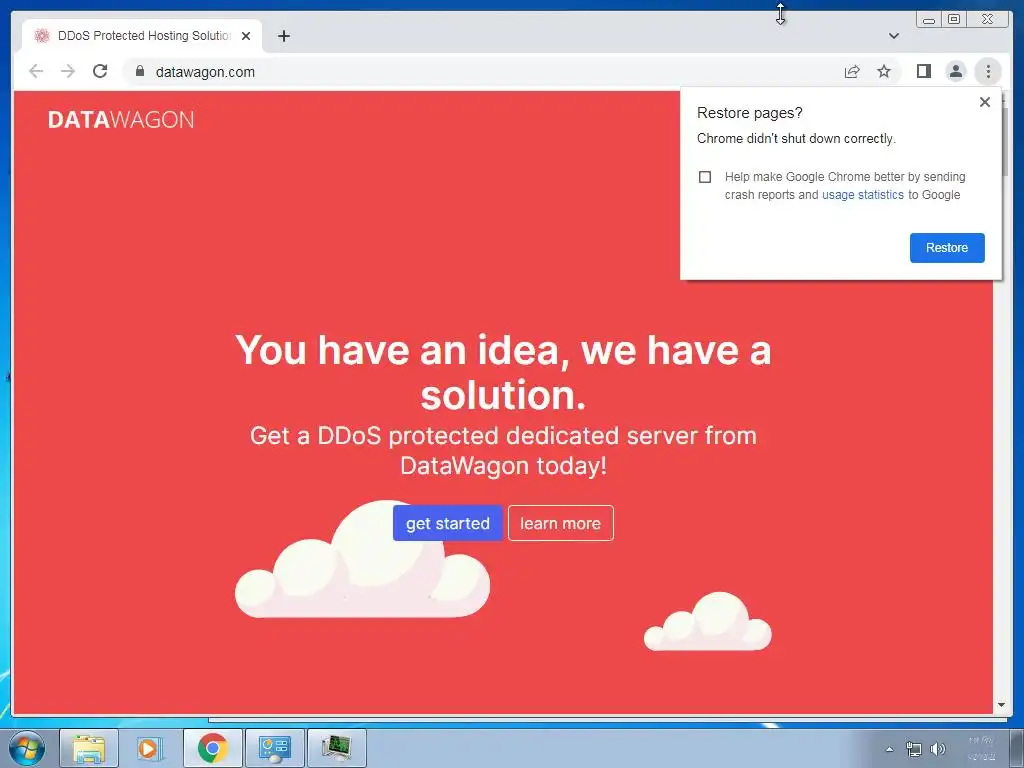Open a new tab with the plus button
Image resolution: width=1024 pixels, height=768 pixels.
[283, 36]
